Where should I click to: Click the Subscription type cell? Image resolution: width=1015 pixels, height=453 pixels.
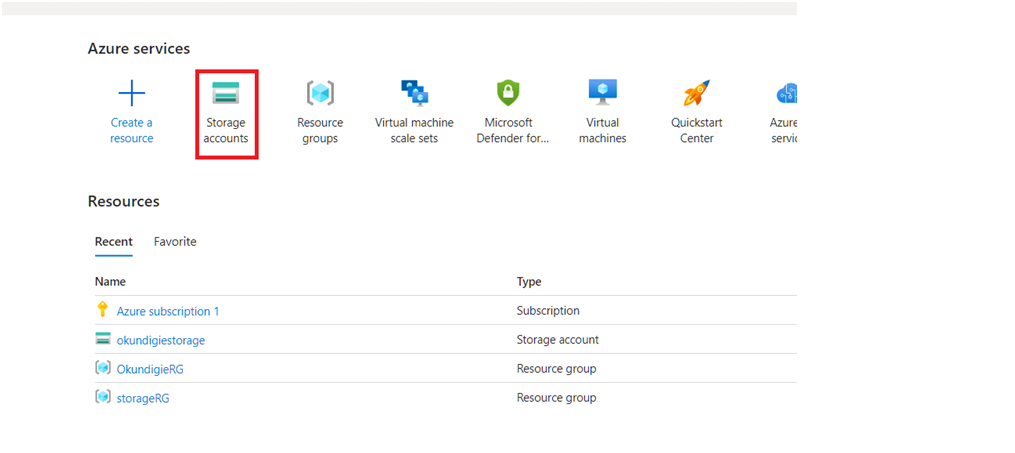coord(548,311)
